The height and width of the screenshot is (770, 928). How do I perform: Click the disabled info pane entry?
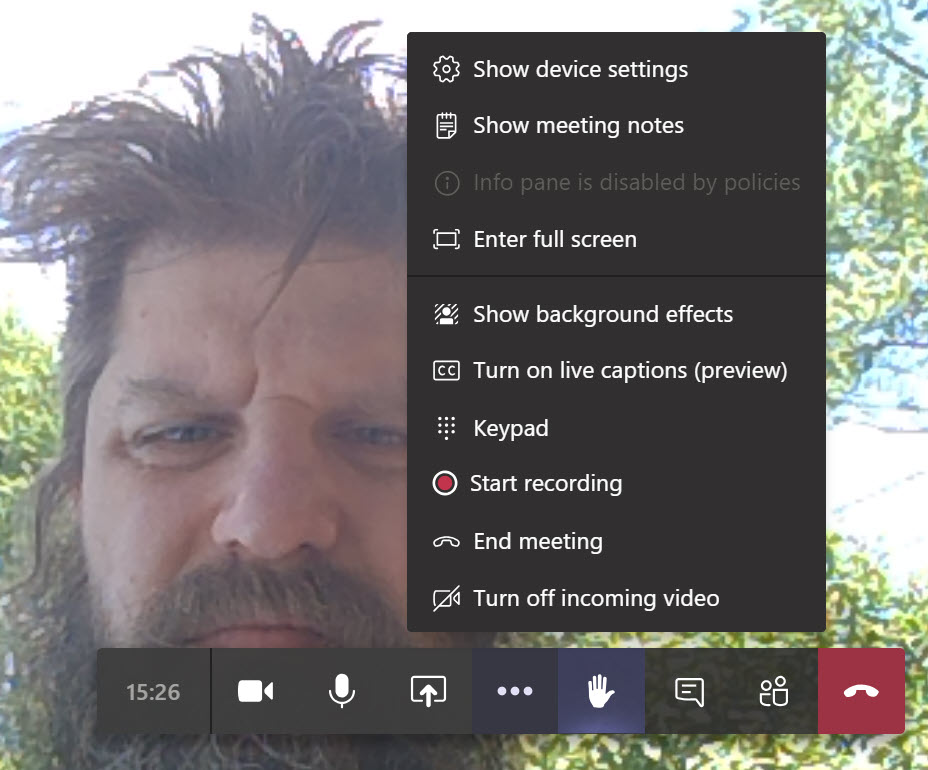(x=637, y=182)
